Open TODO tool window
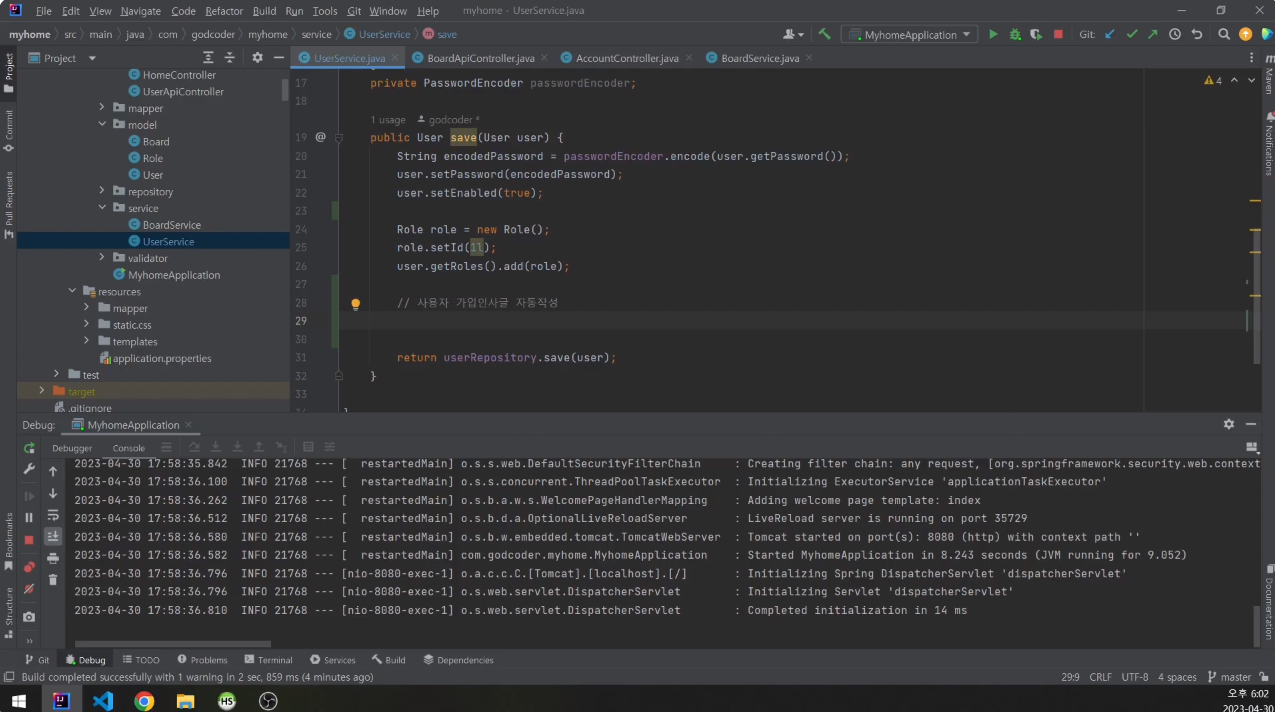 pos(140,660)
